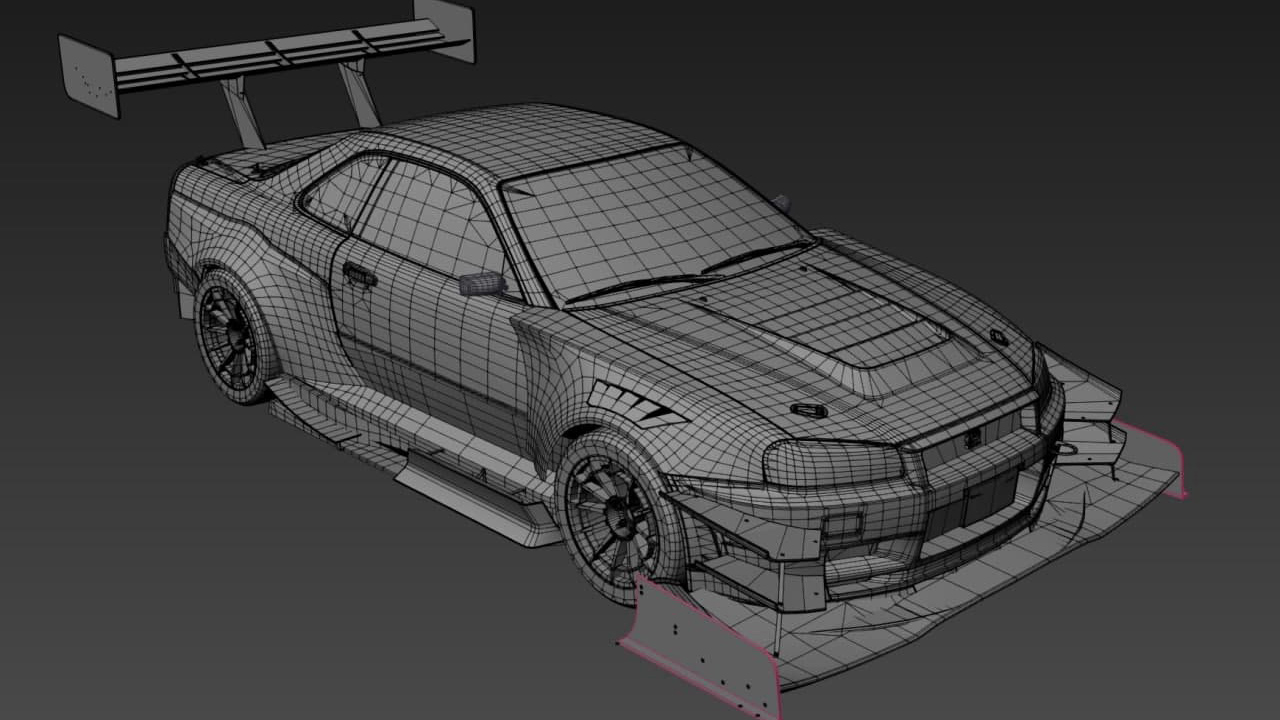
Task: Click the side mirror on the door
Action: tap(481, 283)
